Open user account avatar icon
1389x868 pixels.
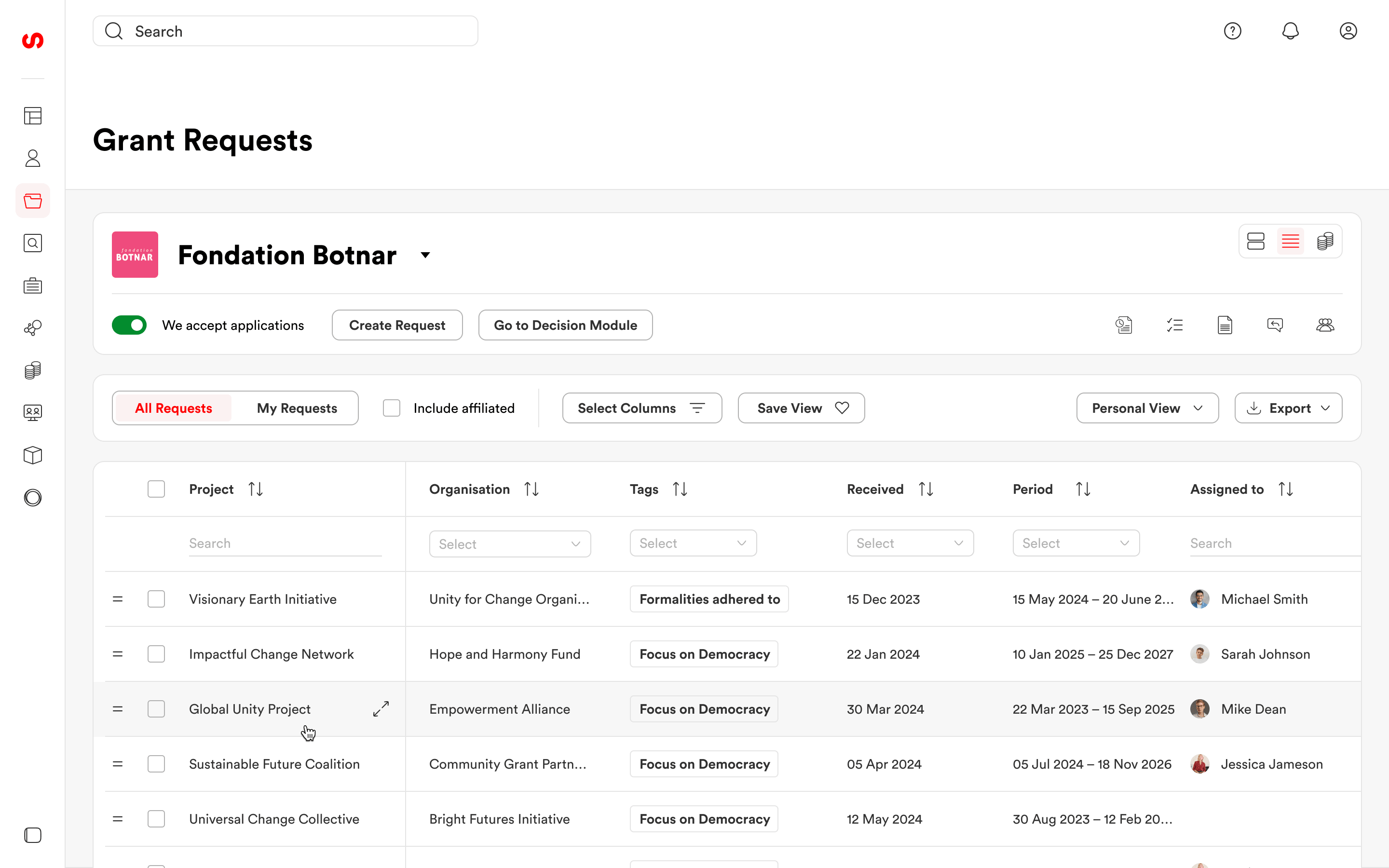[x=1348, y=31]
